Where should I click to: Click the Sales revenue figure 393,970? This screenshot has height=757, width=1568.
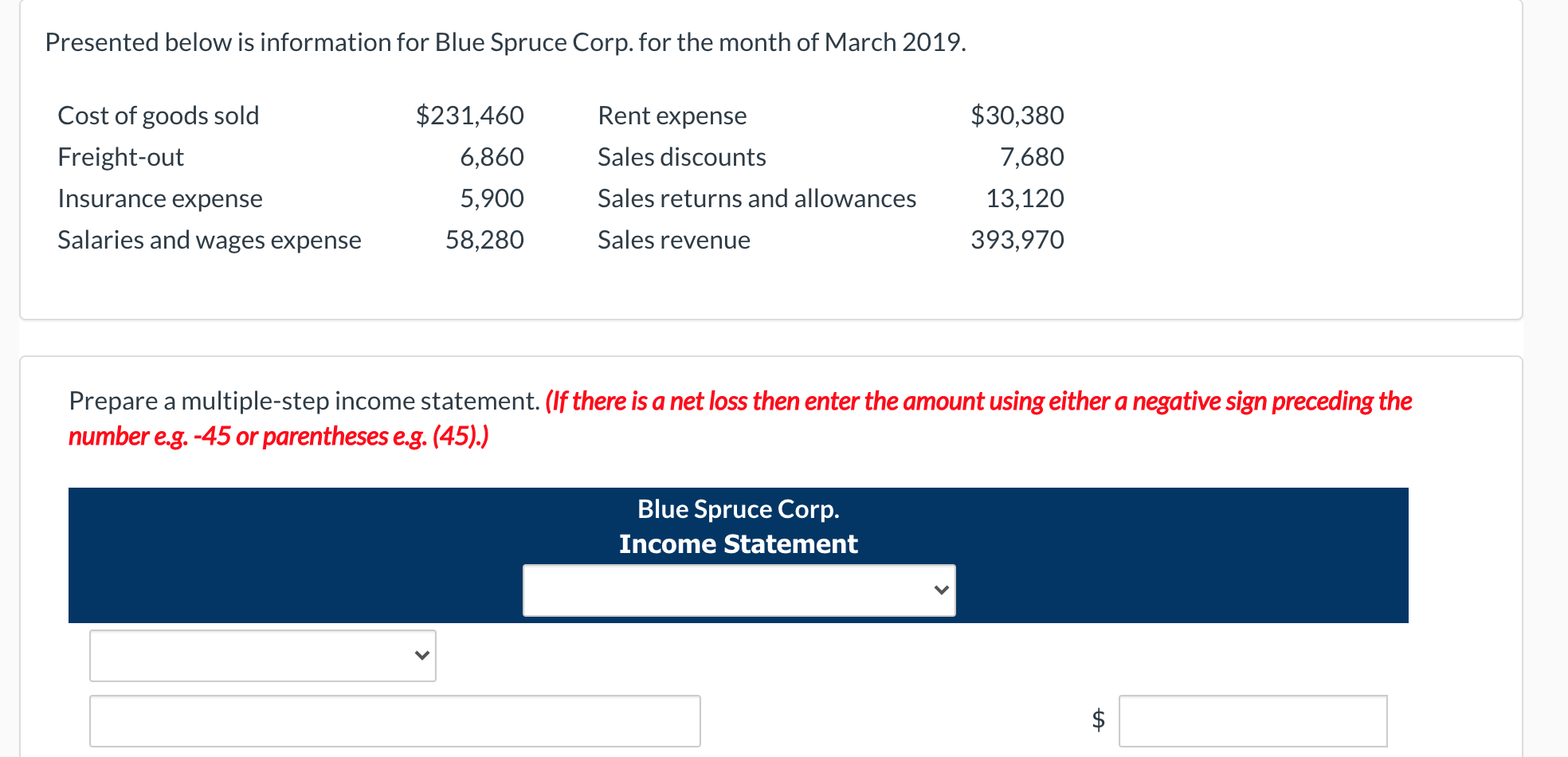pyautogui.click(x=1017, y=239)
